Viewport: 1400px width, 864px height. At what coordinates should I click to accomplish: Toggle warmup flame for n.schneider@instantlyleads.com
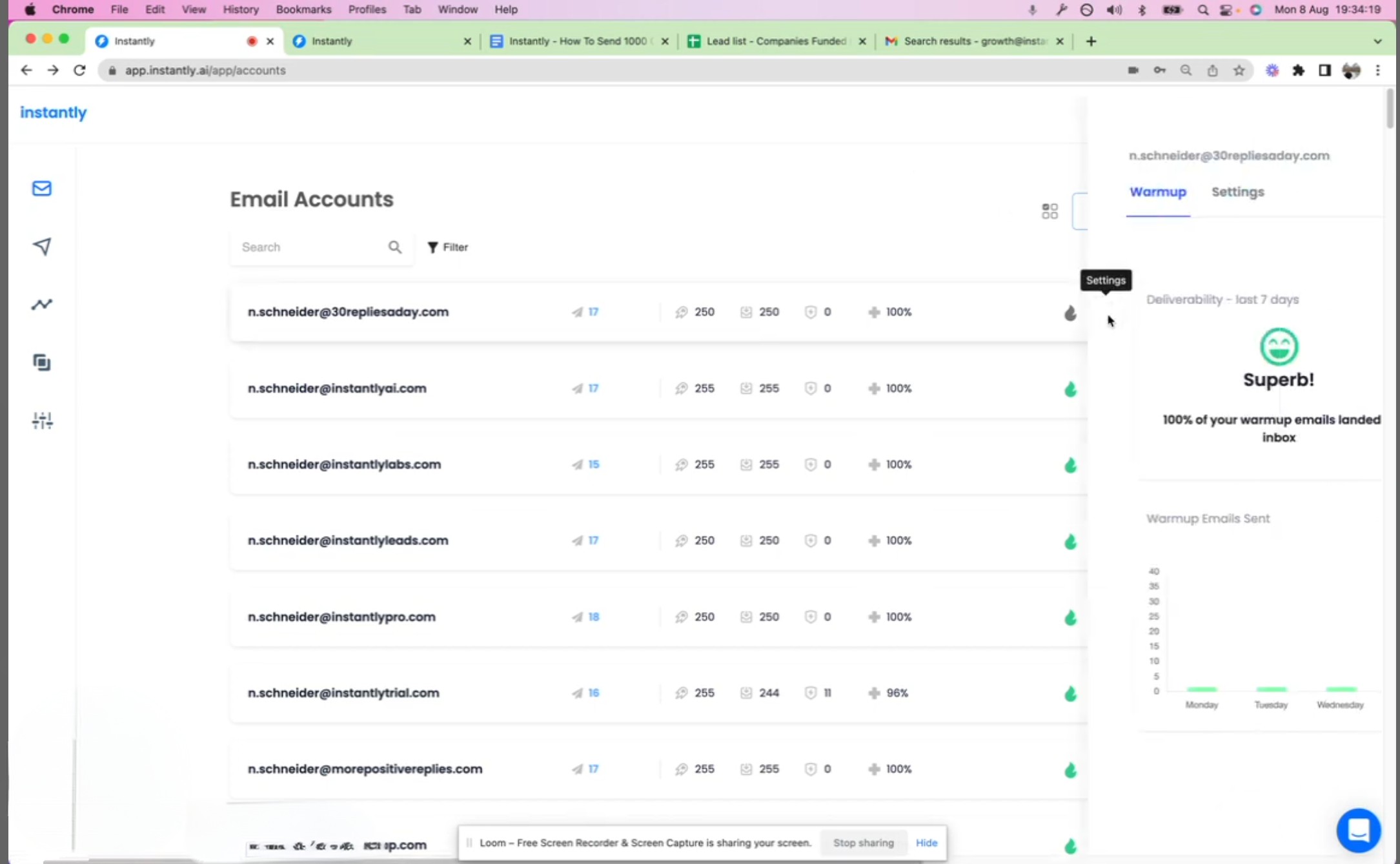click(x=1070, y=542)
